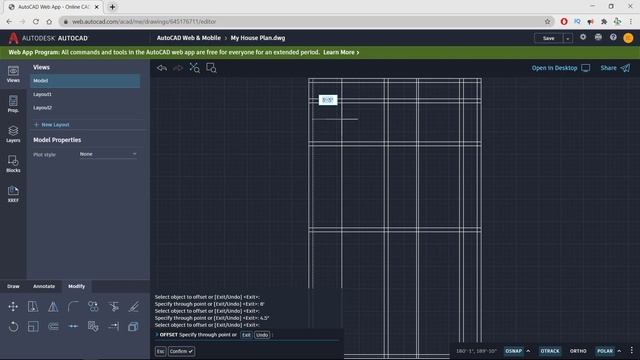Open the Plot style dropdown
This screenshot has height=360, width=640.
(108, 154)
